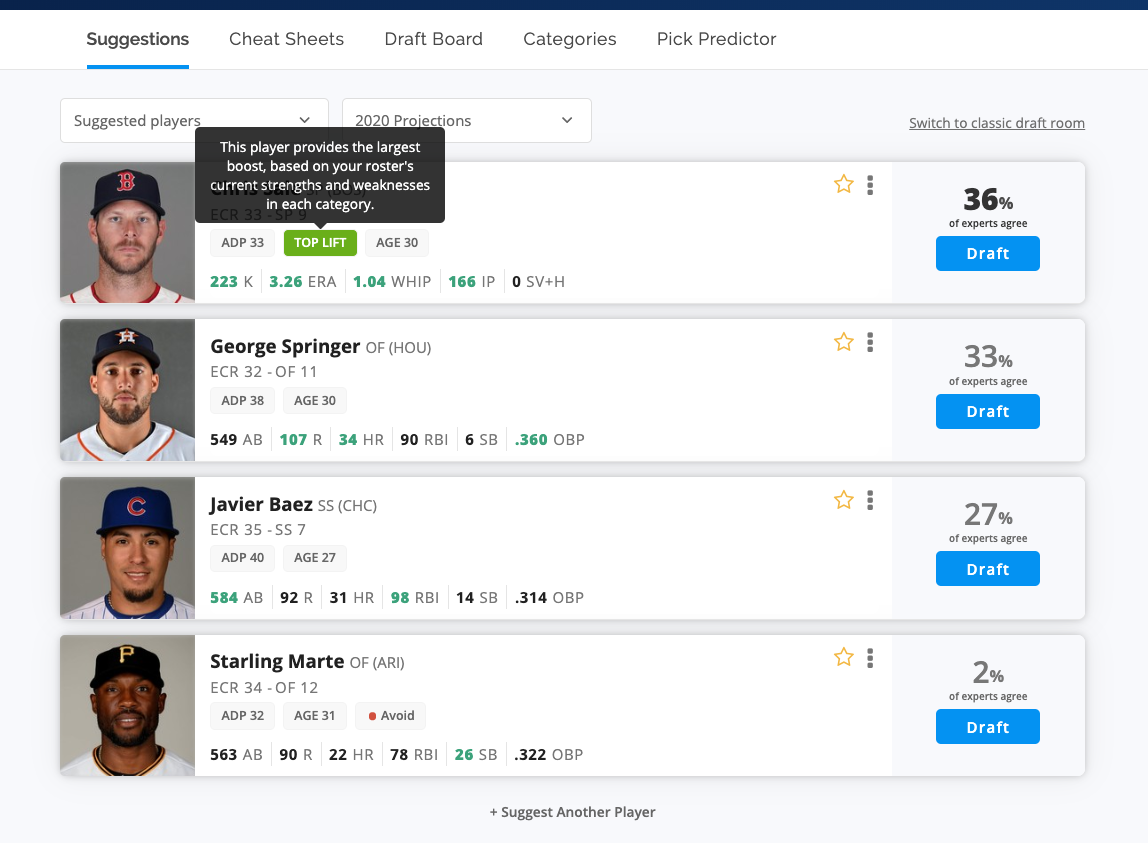Open more options menu for Javier Baez
Viewport: 1148px width, 843px height.
870,500
